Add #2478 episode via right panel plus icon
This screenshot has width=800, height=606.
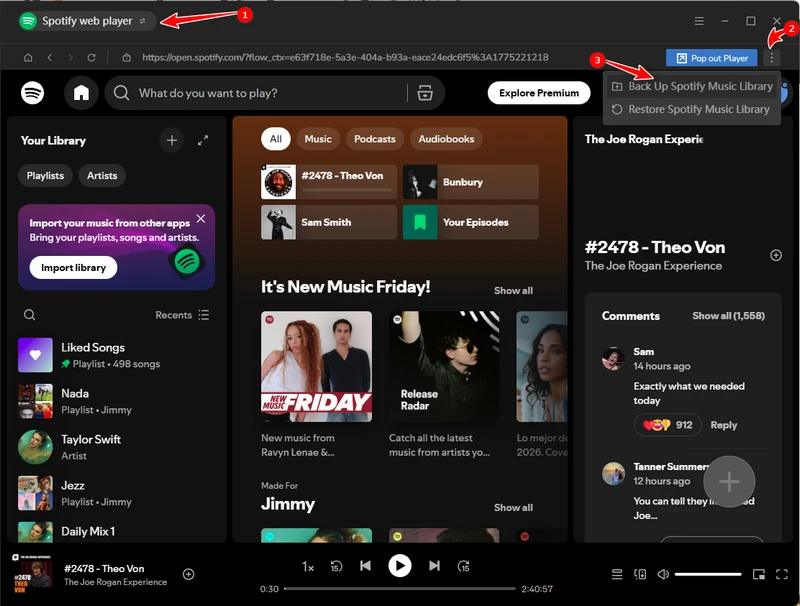(776, 255)
